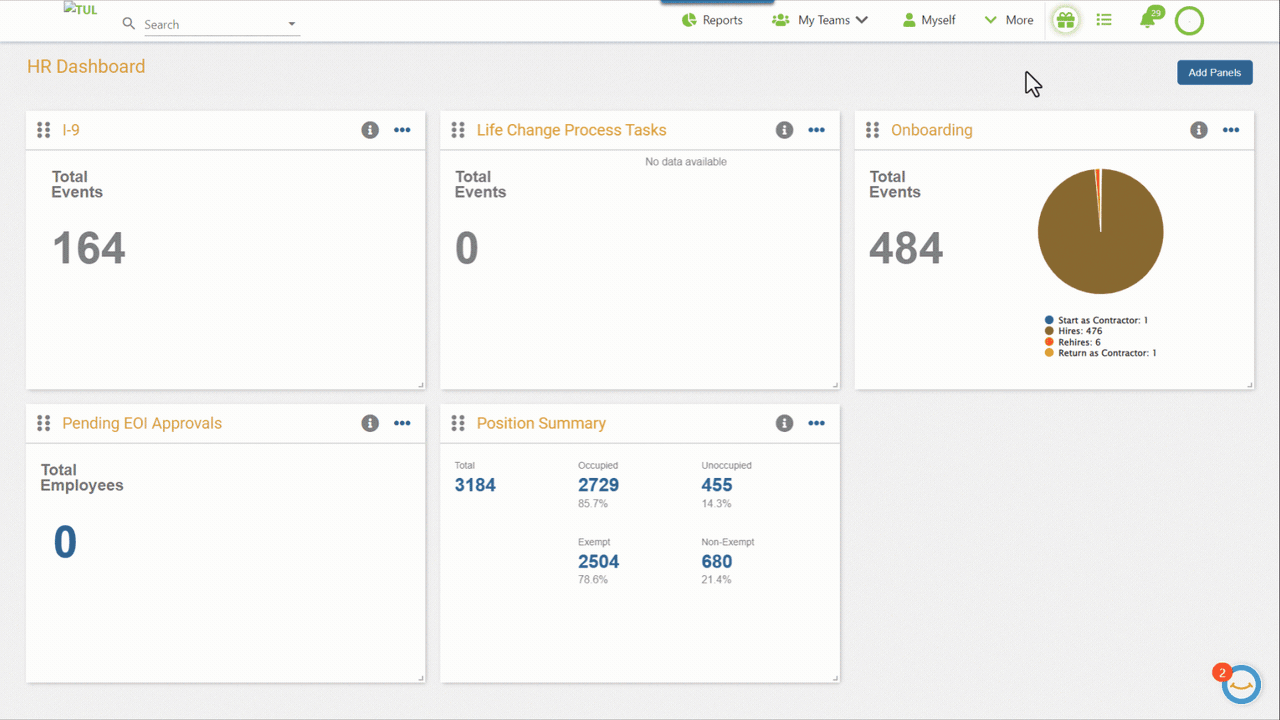Viewport: 1280px width, 720px height.
Task: Grab the I-9 panel drag handle
Action: pyautogui.click(x=43, y=130)
